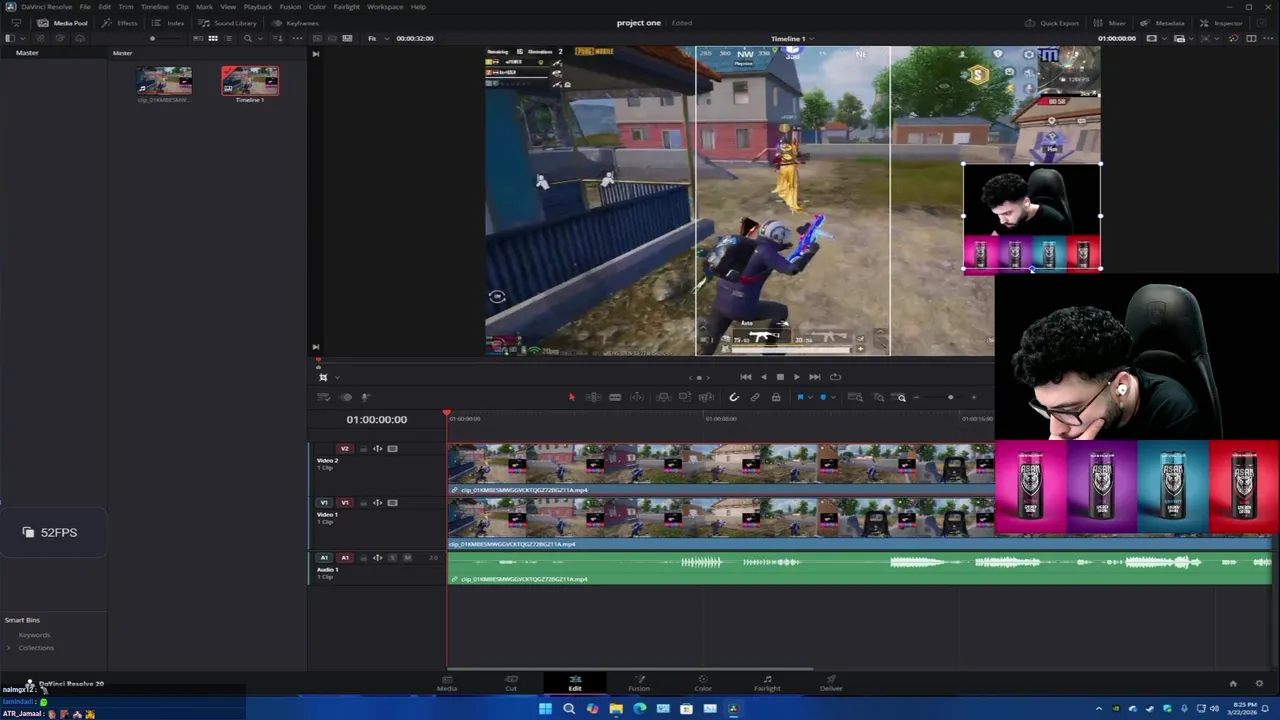1280x720 pixels.
Task: Click the Full Extent Zoom icon
Action: [x=855, y=397]
